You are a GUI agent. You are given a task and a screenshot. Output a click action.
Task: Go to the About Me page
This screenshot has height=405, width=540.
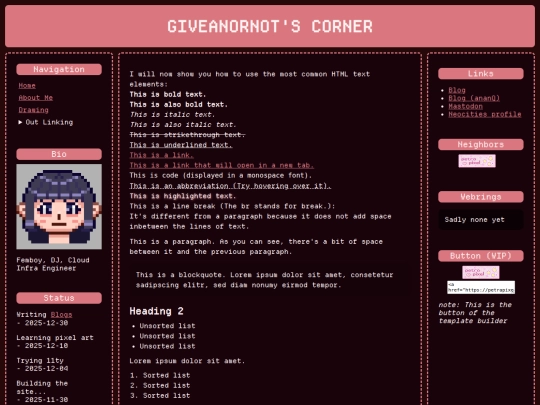tap(35, 98)
